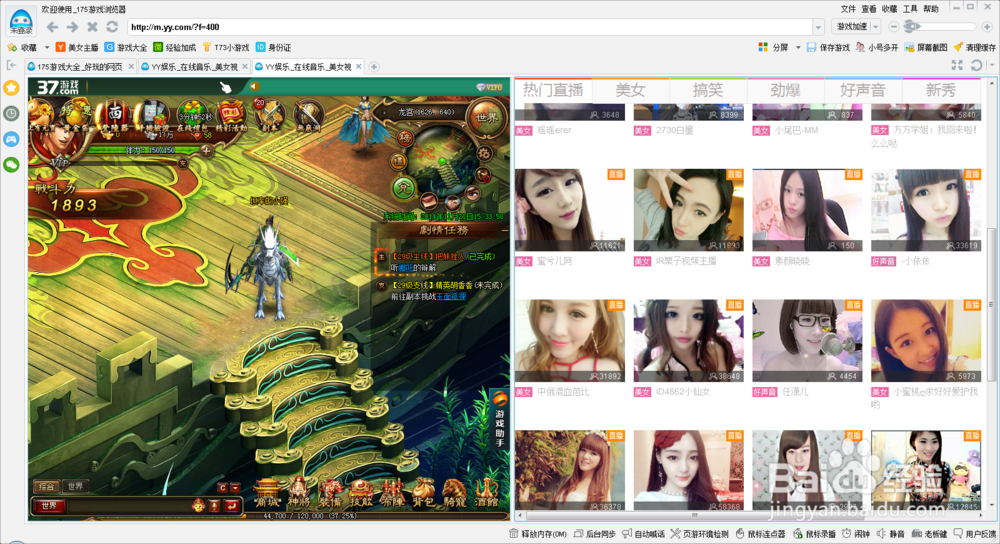Expand the 游戏加速 dropdown arrow
1000x544 pixels.
[x=876, y=27]
